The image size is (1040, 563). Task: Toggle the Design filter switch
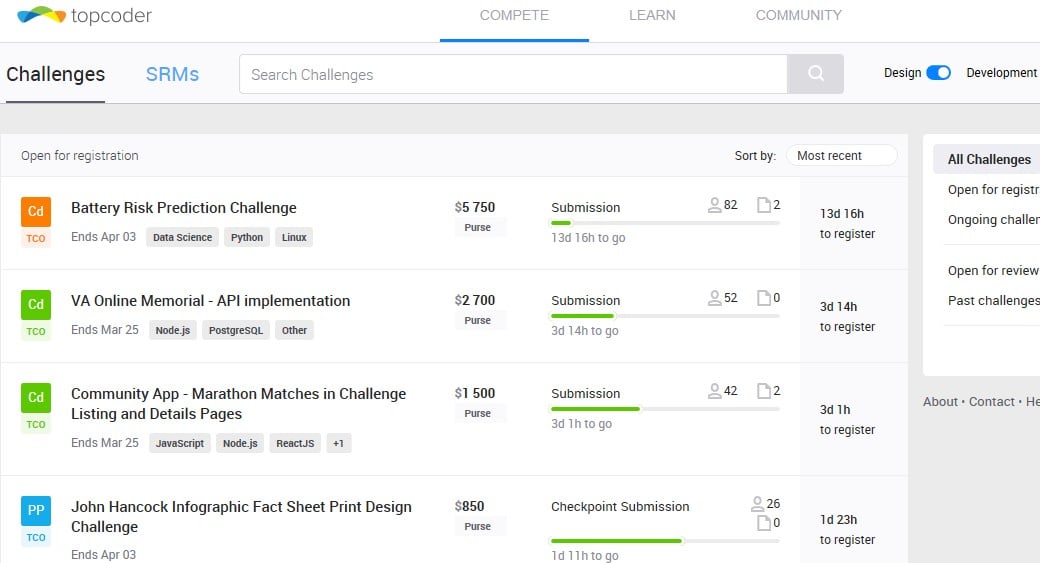pos(938,73)
